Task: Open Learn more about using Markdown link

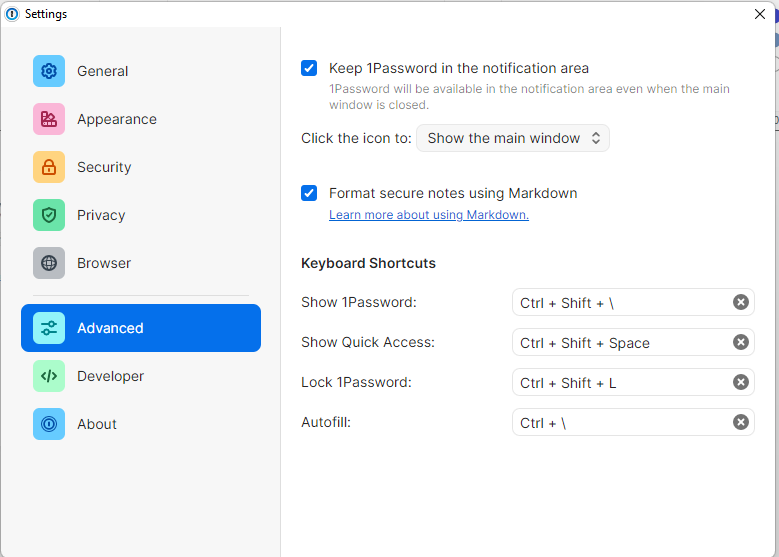Action: coord(428,215)
